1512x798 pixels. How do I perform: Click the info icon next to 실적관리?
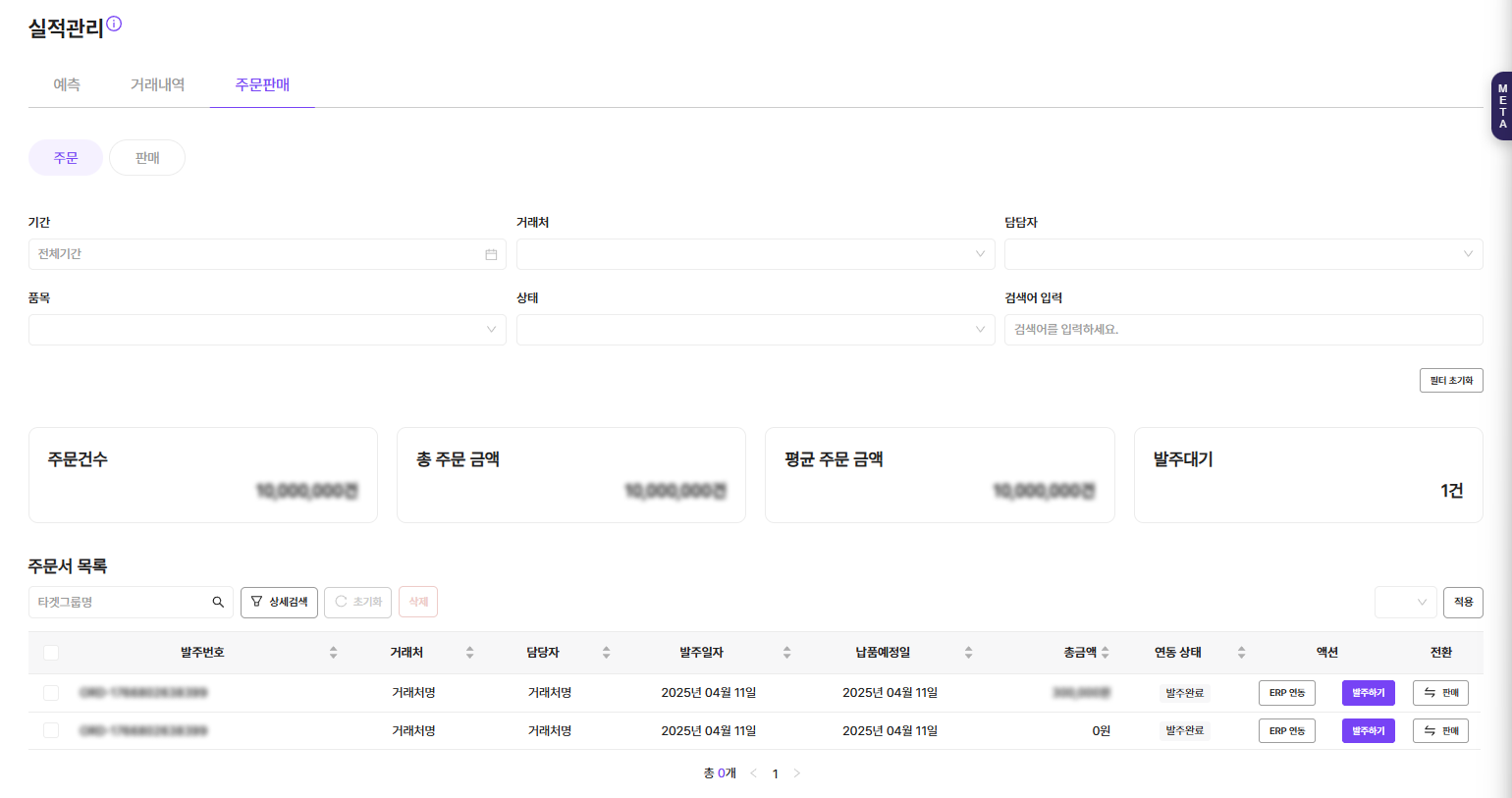pyautogui.click(x=114, y=24)
